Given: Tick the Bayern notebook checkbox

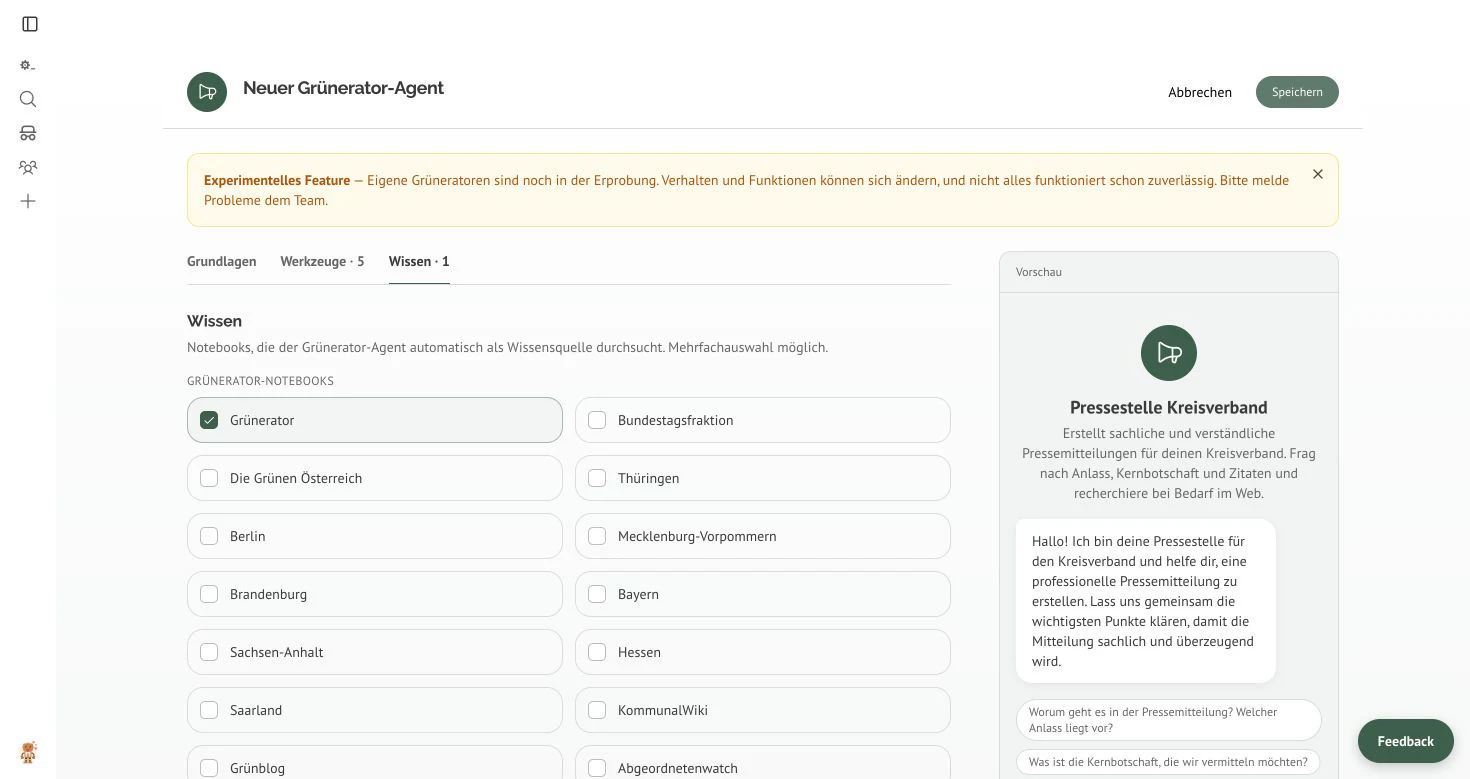Looking at the screenshot, I should [597, 594].
